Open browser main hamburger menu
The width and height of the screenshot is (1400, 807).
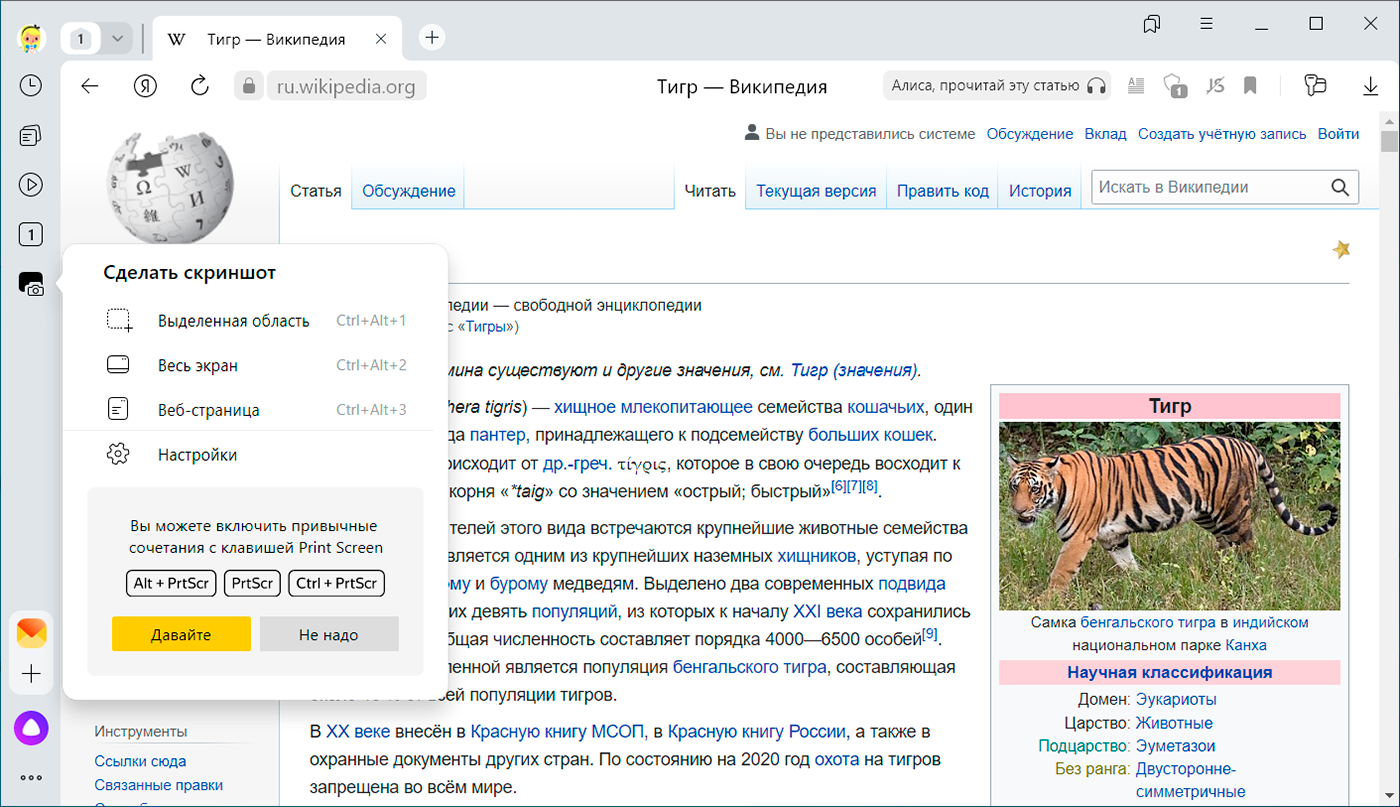point(1207,23)
